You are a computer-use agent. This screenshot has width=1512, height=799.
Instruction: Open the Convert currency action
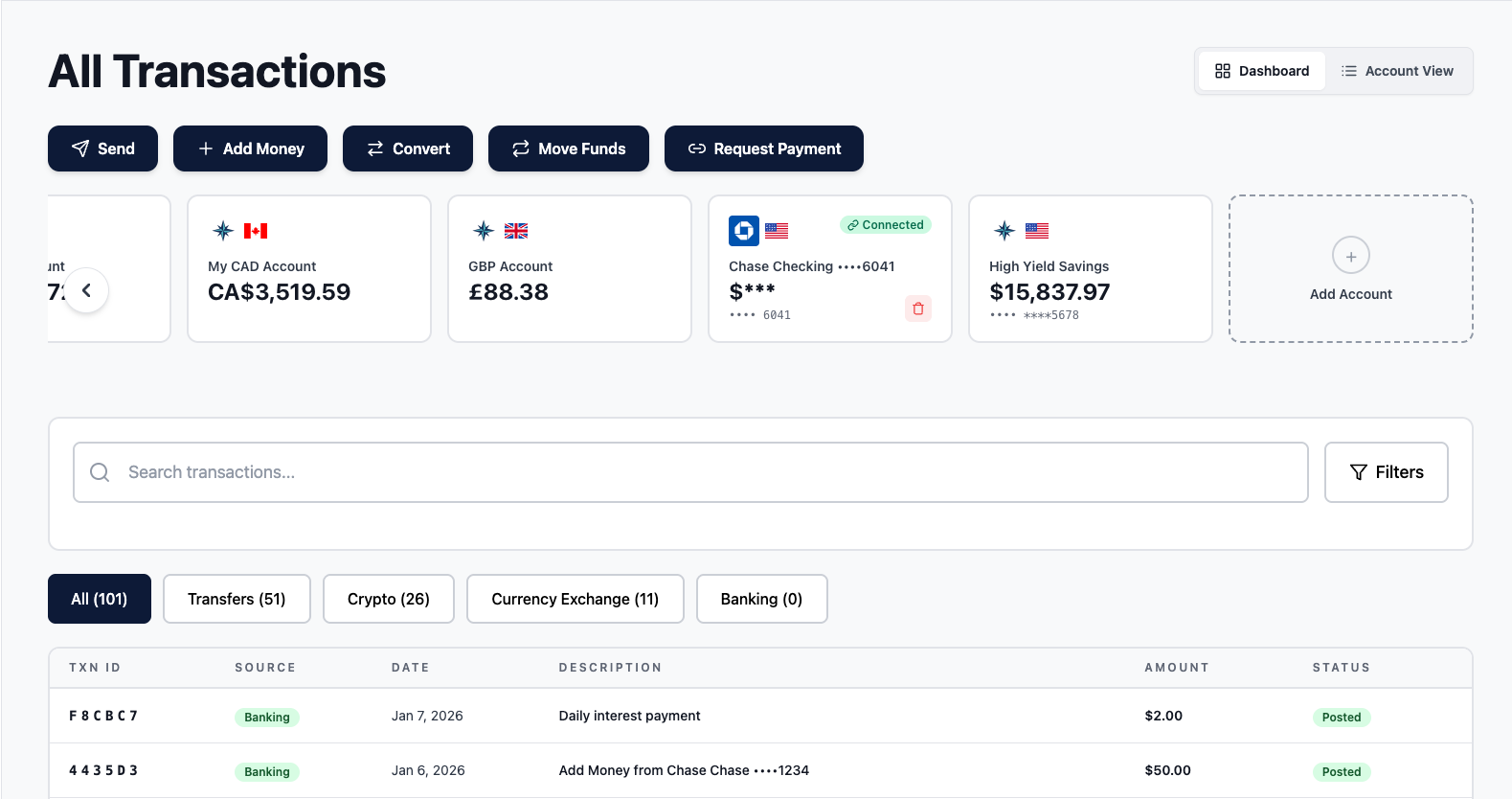click(408, 148)
